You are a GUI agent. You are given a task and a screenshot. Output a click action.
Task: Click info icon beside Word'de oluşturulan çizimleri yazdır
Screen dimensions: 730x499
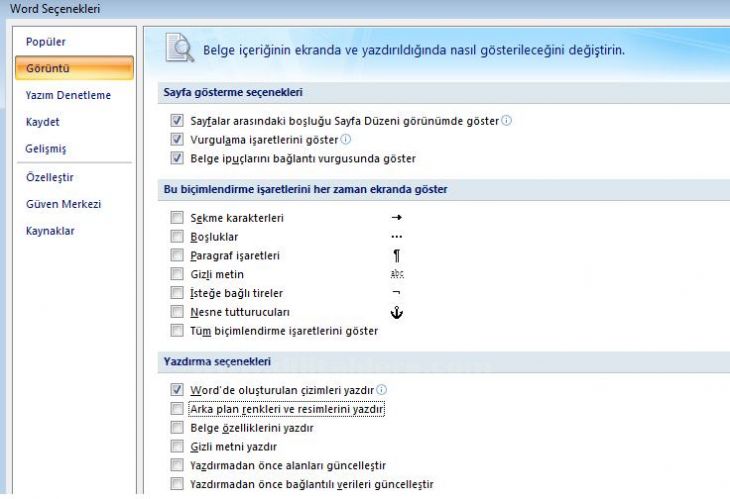(x=381, y=390)
